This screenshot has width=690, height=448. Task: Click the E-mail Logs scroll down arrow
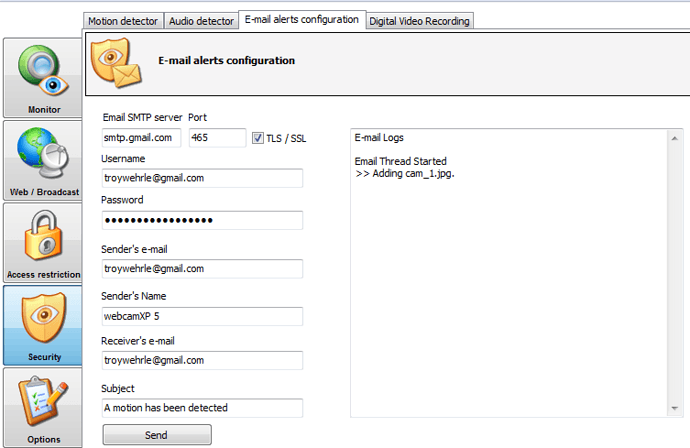675,408
